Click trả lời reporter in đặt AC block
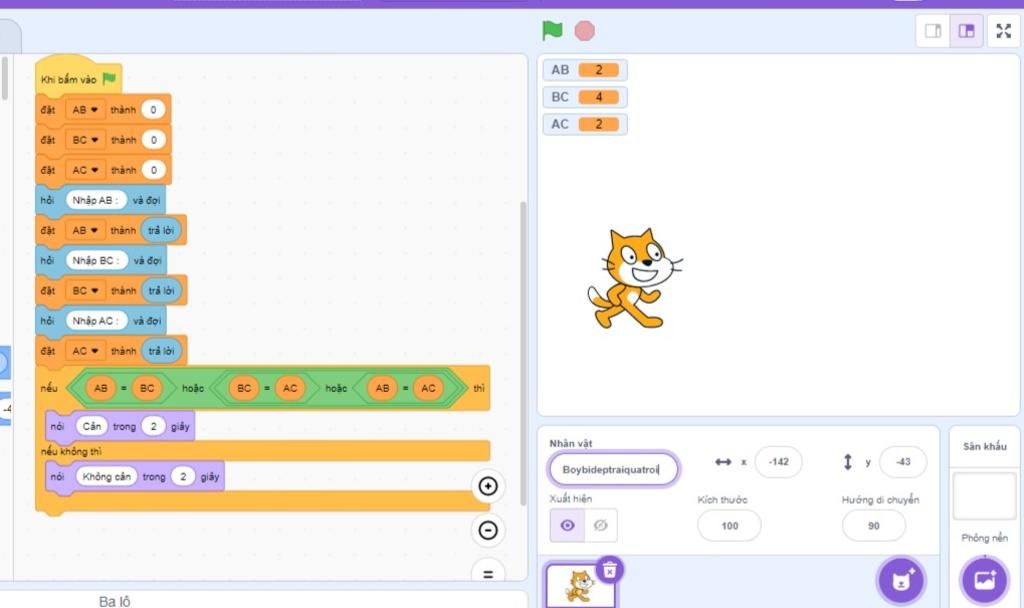The image size is (1024, 608). (x=161, y=351)
